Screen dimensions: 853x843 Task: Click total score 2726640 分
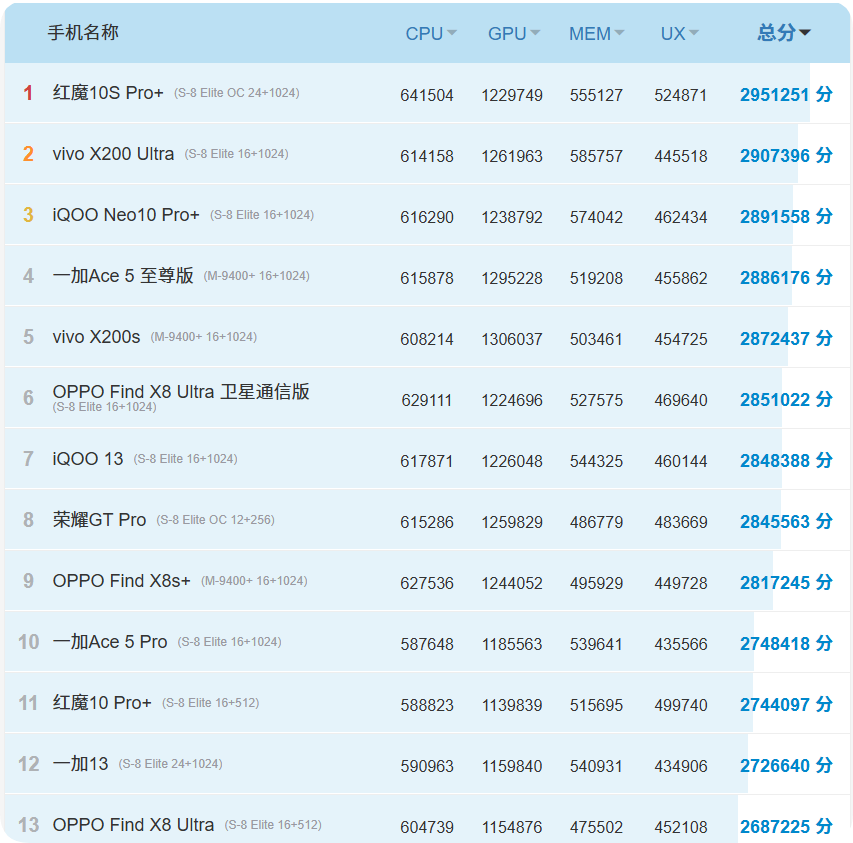pos(786,765)
